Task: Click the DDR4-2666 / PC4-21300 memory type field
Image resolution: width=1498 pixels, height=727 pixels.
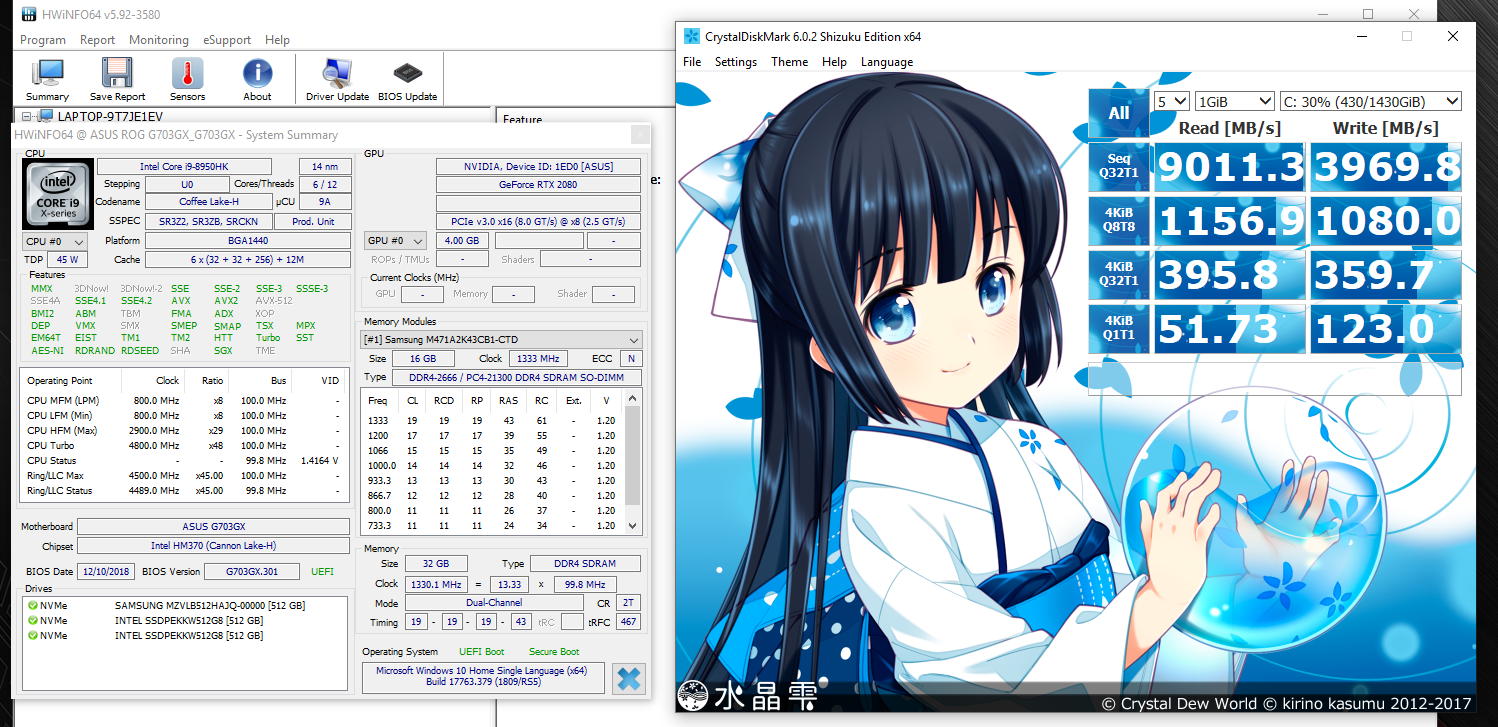Action: pyautogui.click(x=517, y=377)
